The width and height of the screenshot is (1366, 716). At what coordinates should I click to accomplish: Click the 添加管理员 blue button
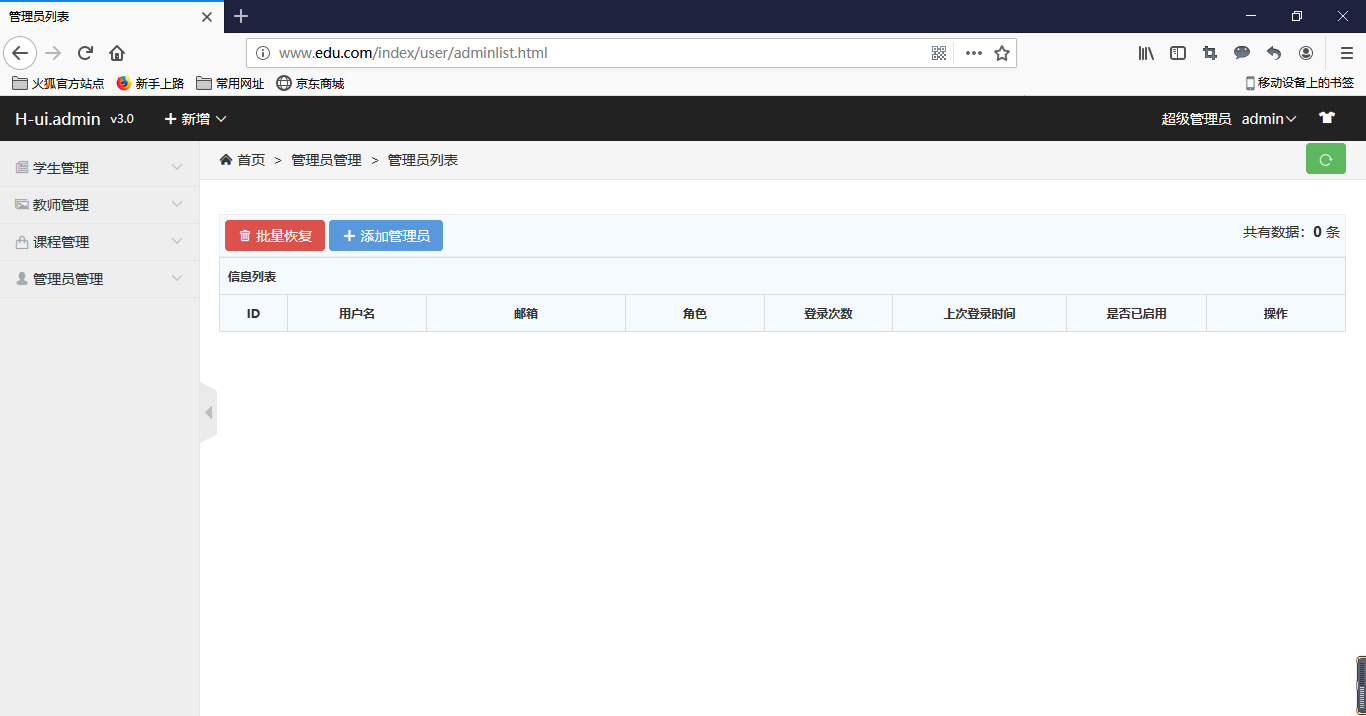pyautogui.click(x=386, y=235)
